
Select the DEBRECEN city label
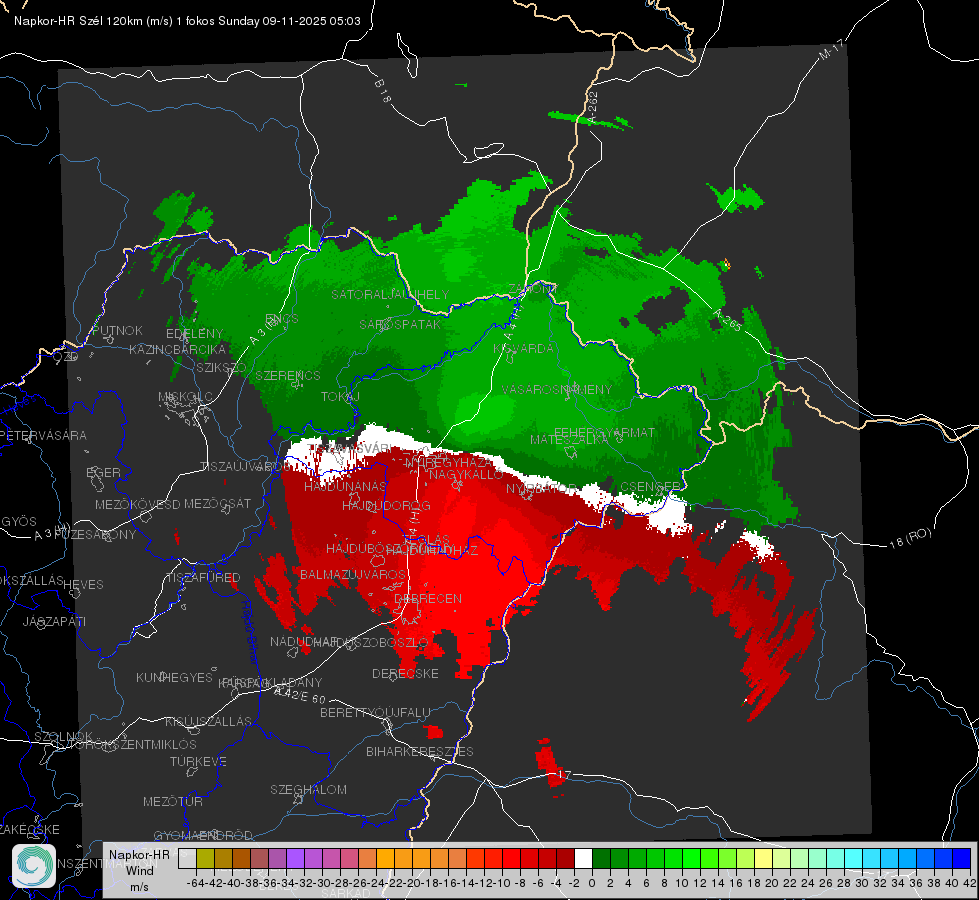click(x=428, y=598)
